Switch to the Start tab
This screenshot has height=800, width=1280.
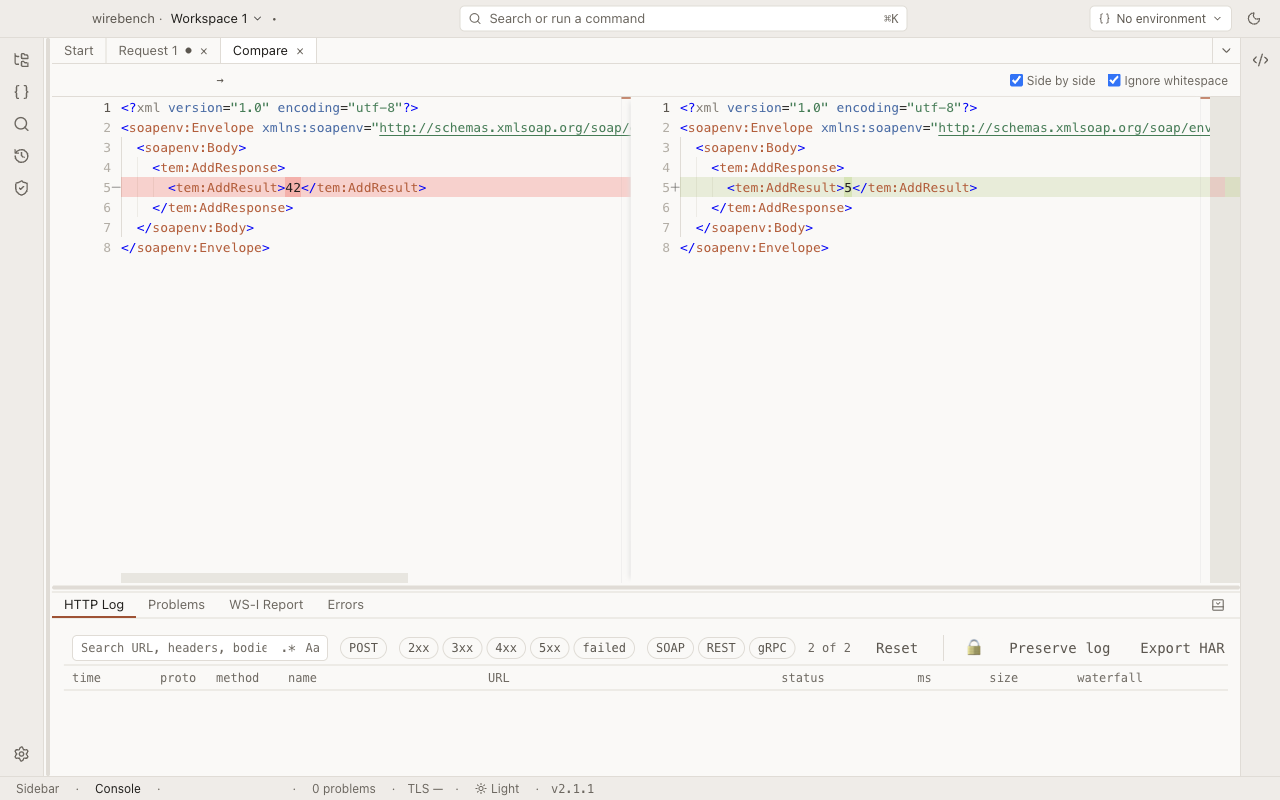coord(79,51)
